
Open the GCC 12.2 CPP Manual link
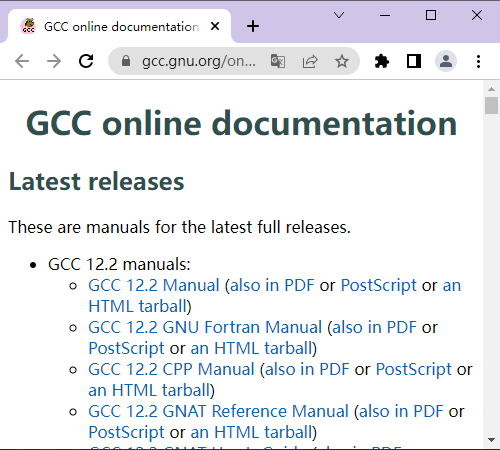[x=171, y=369]
